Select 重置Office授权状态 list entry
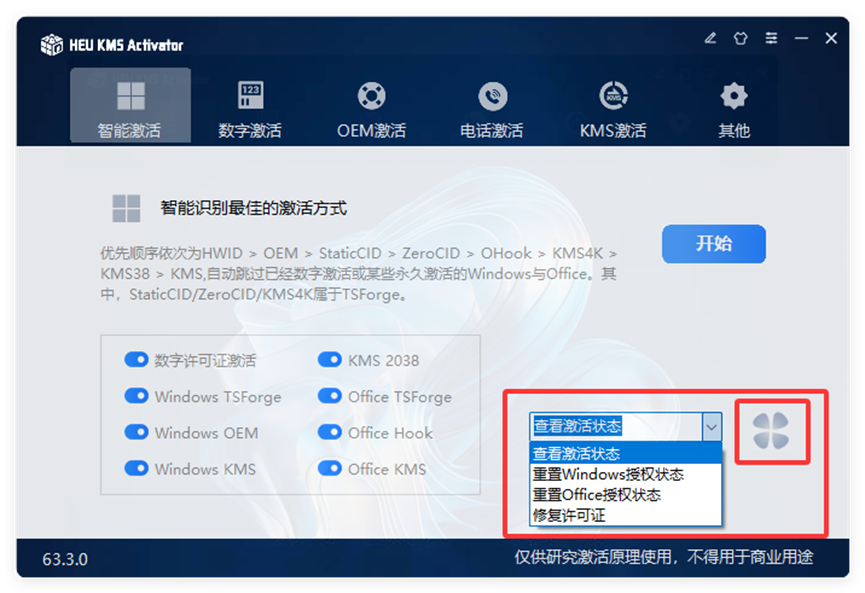Image resolution: width=865 pixels, height=593 pixels. (592, 494)
